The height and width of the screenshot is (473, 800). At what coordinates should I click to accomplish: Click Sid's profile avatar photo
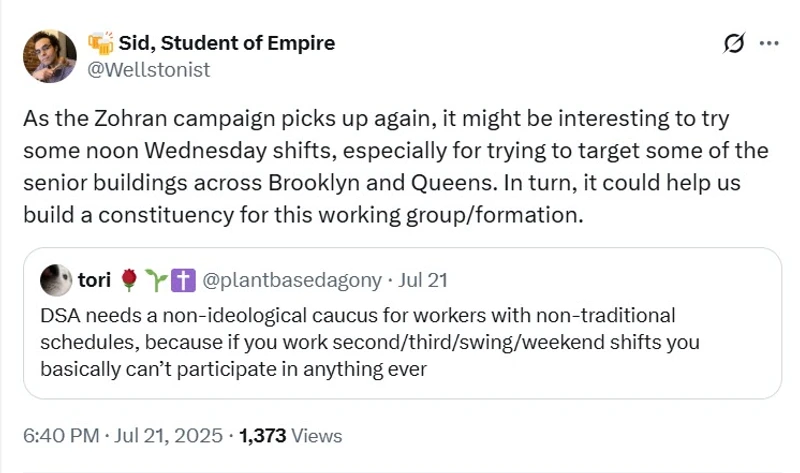click(49, 56)
